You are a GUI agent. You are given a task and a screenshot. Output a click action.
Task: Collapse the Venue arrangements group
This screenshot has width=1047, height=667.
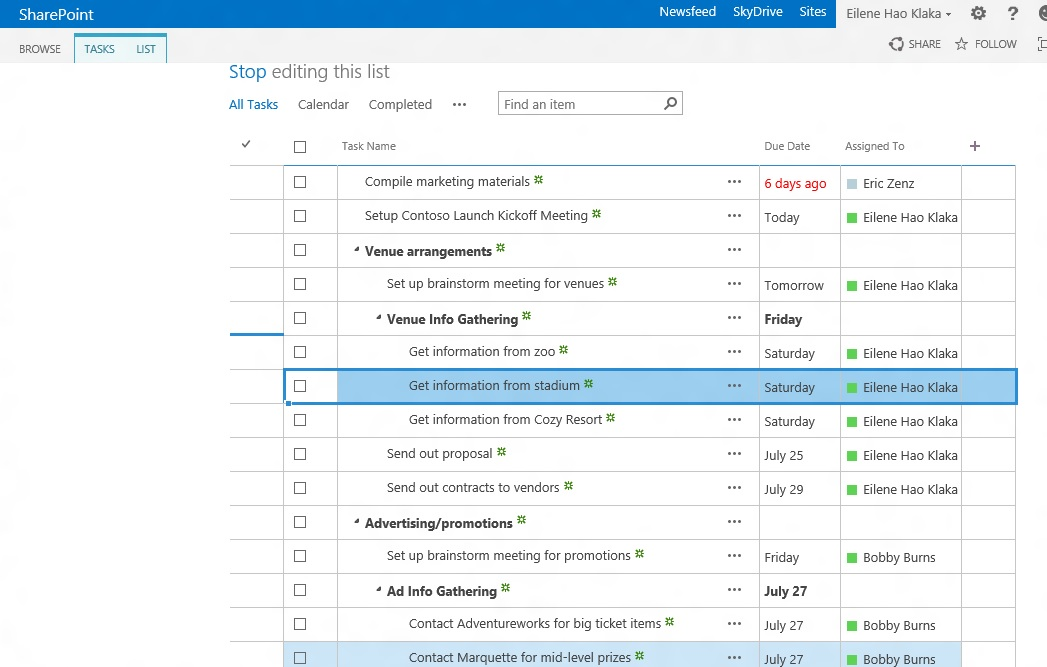[357, 250]
